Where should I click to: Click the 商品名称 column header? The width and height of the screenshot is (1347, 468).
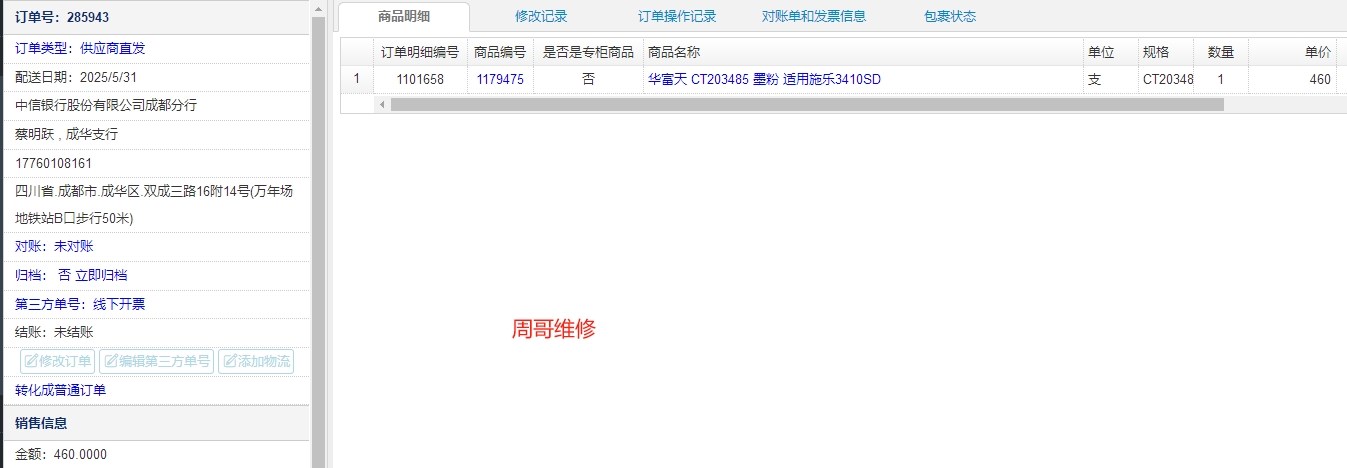(862, 52)
